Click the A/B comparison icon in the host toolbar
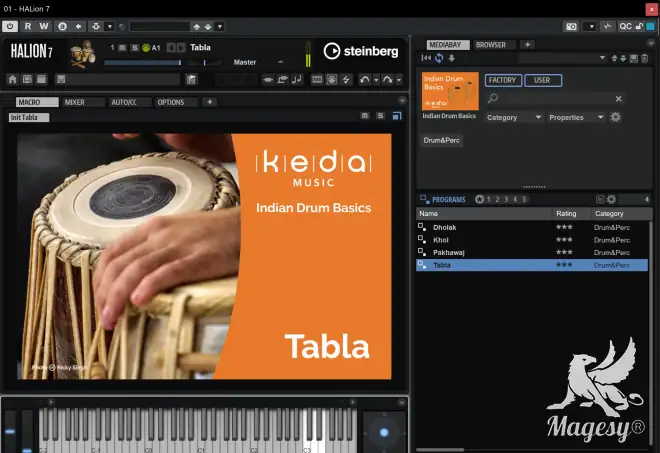 (62, 26)
